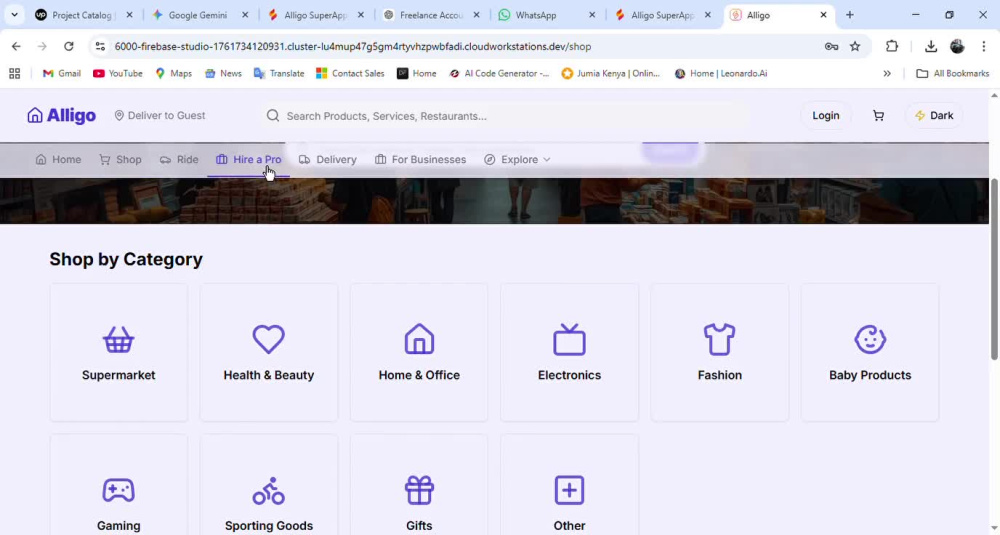Image resolution: width=1000 pixels, height=535 pixels.
Task: Open browser downloads icon
Action: [930, 46]
